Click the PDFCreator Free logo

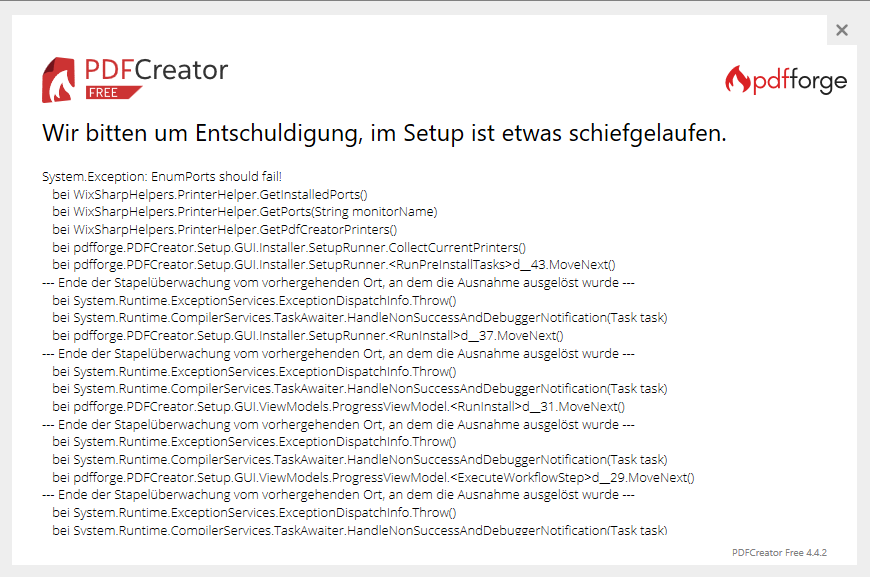pos(135,79)
